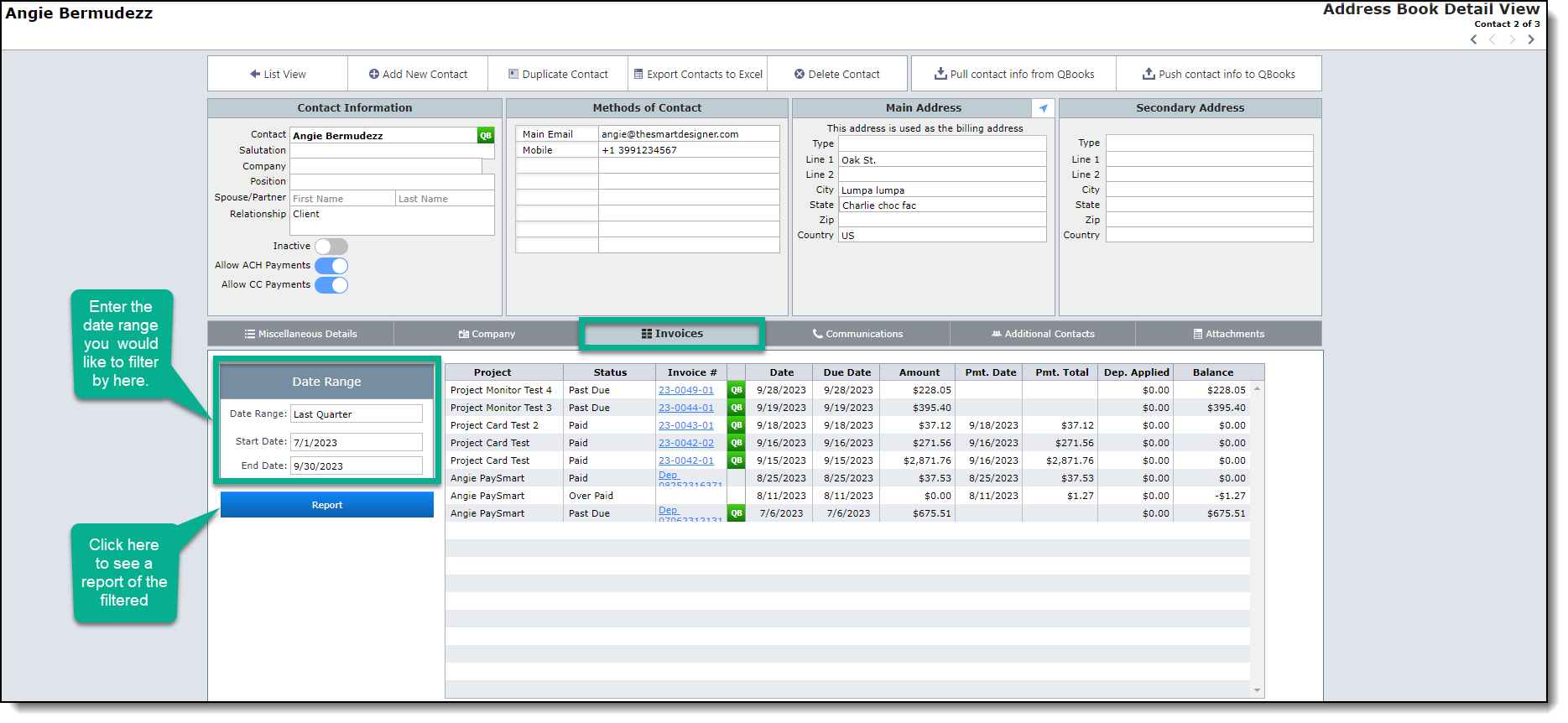This screenshot has width=1568, height=723.
Task: Jump to last contact with bold right chevron
Action: [1531, 39]
